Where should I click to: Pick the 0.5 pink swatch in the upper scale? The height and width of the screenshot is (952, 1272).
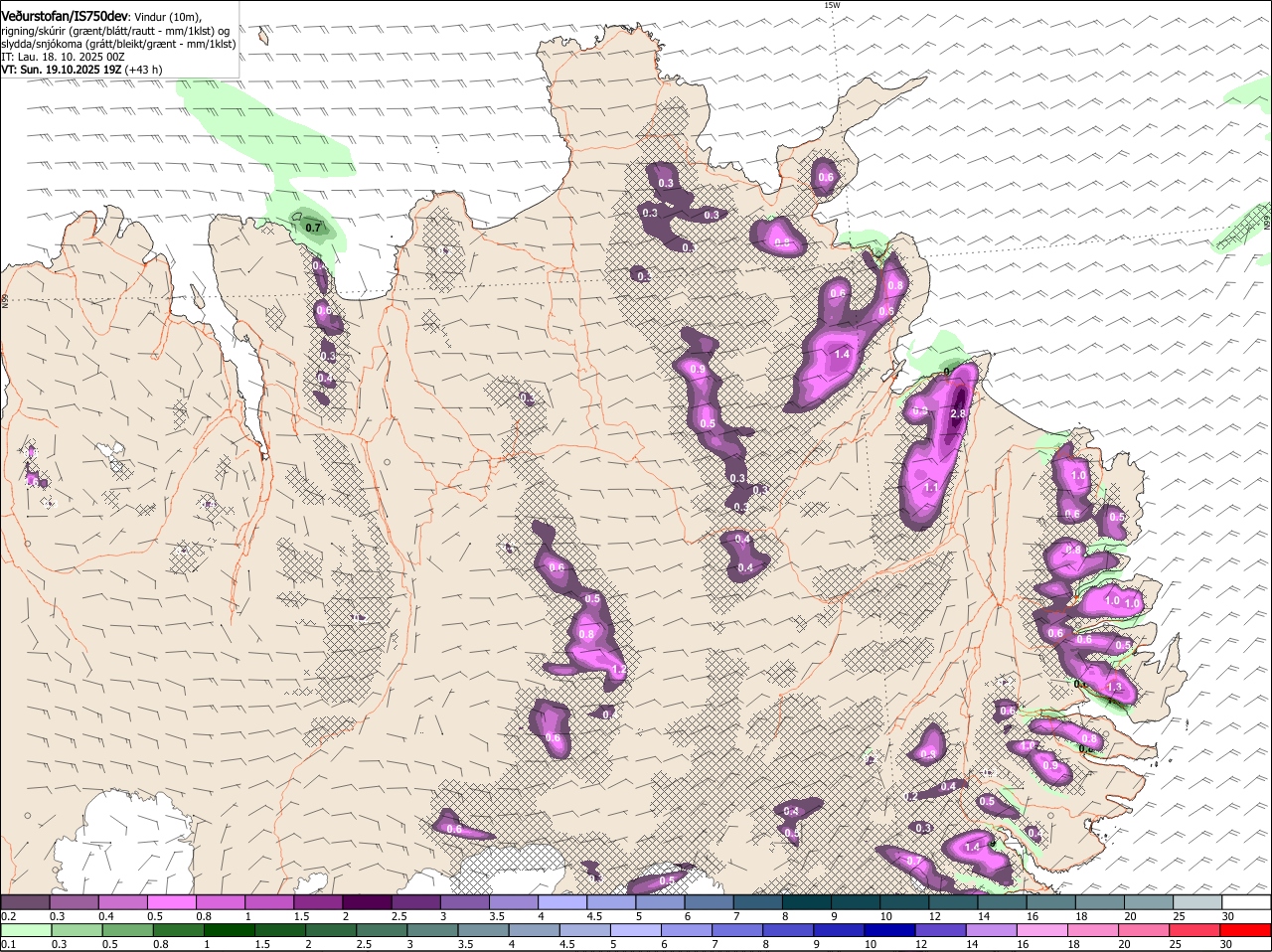pyautogui.click(x=171, y=901)
